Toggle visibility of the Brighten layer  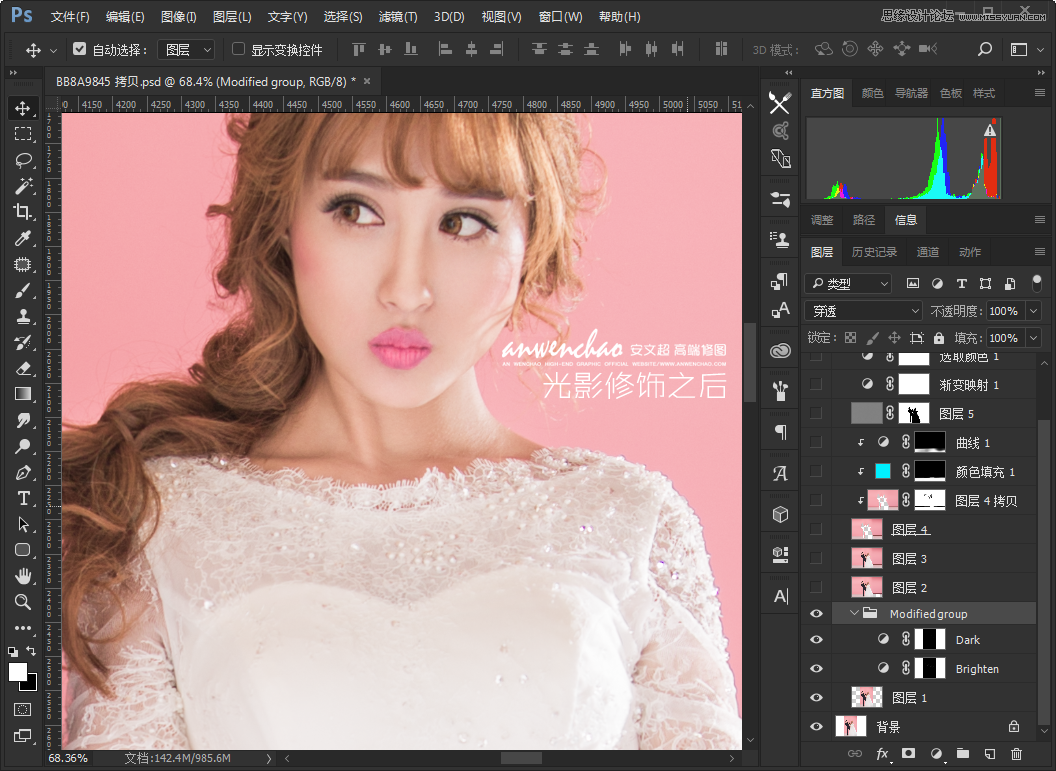coord(816,668)
